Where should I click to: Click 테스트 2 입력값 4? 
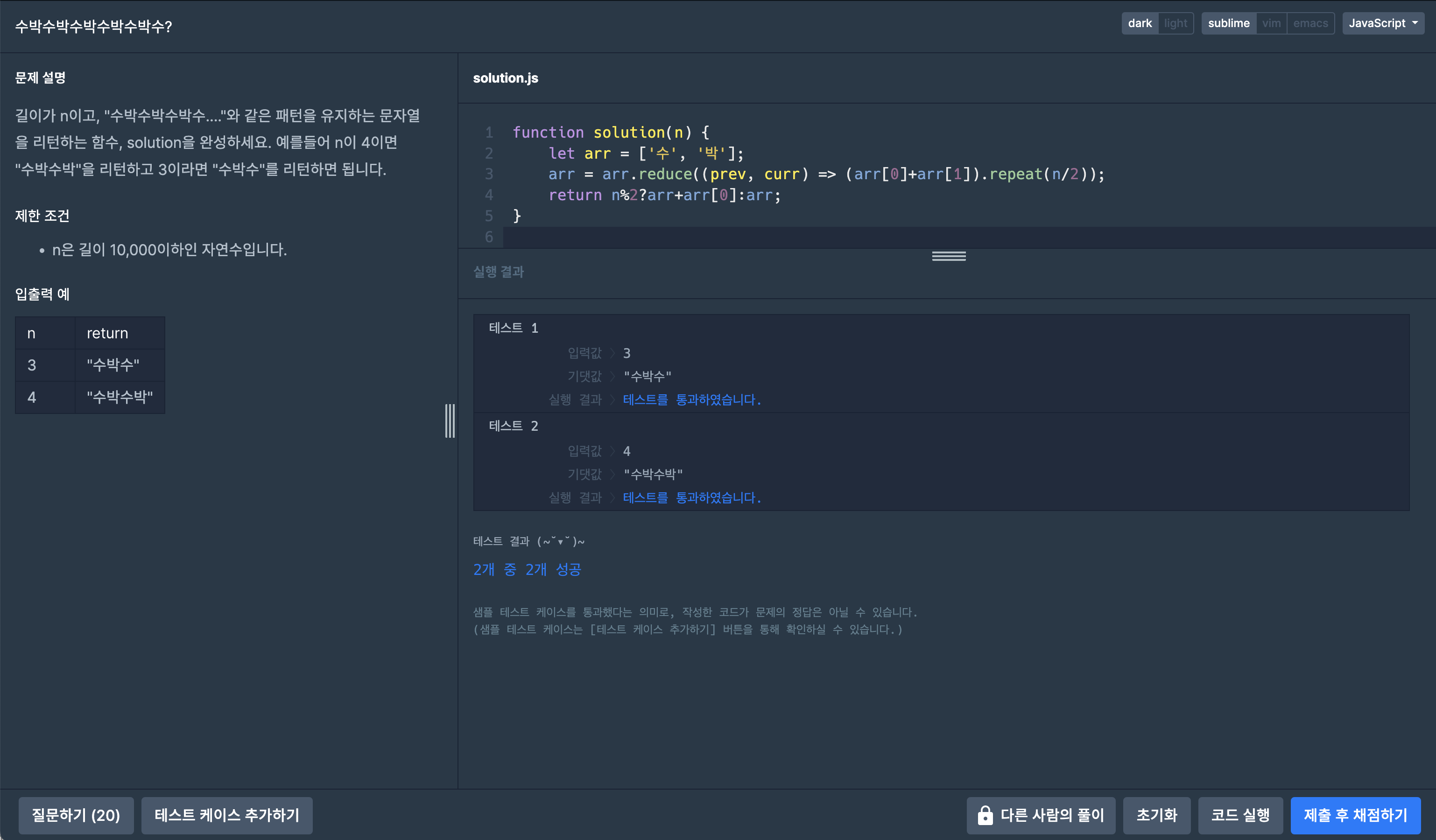point(626,451)
